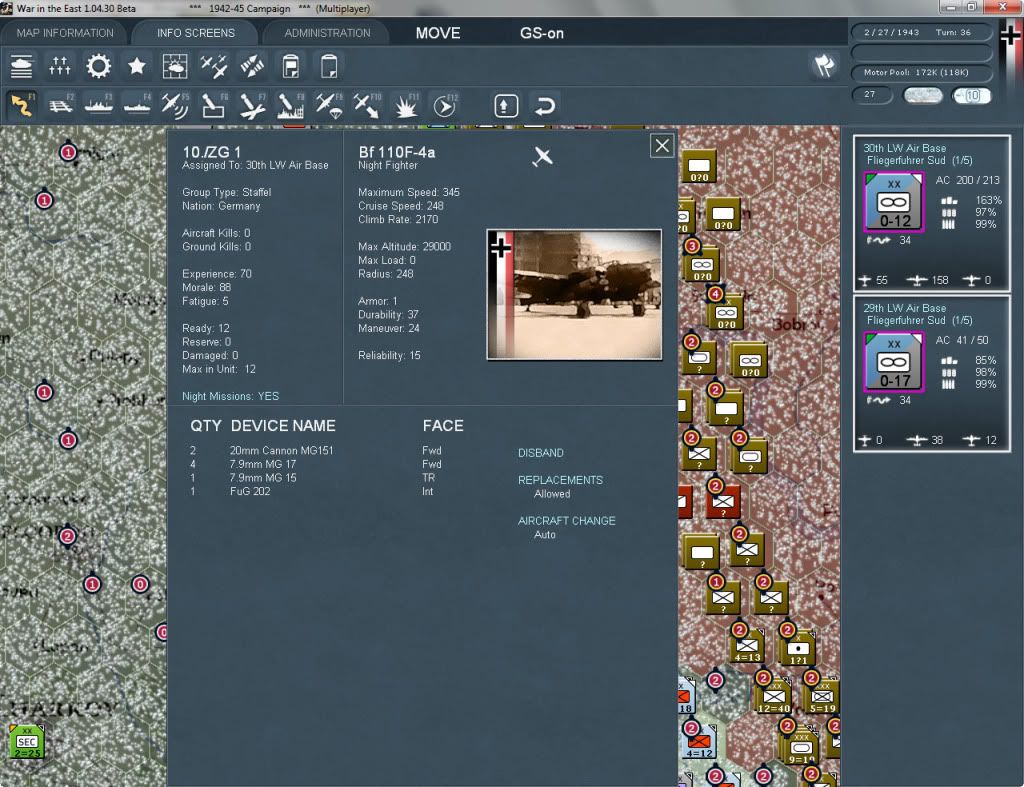Open the air doctrine planes icon
This screenshot has width=1024, height=787.
[214, 66]
